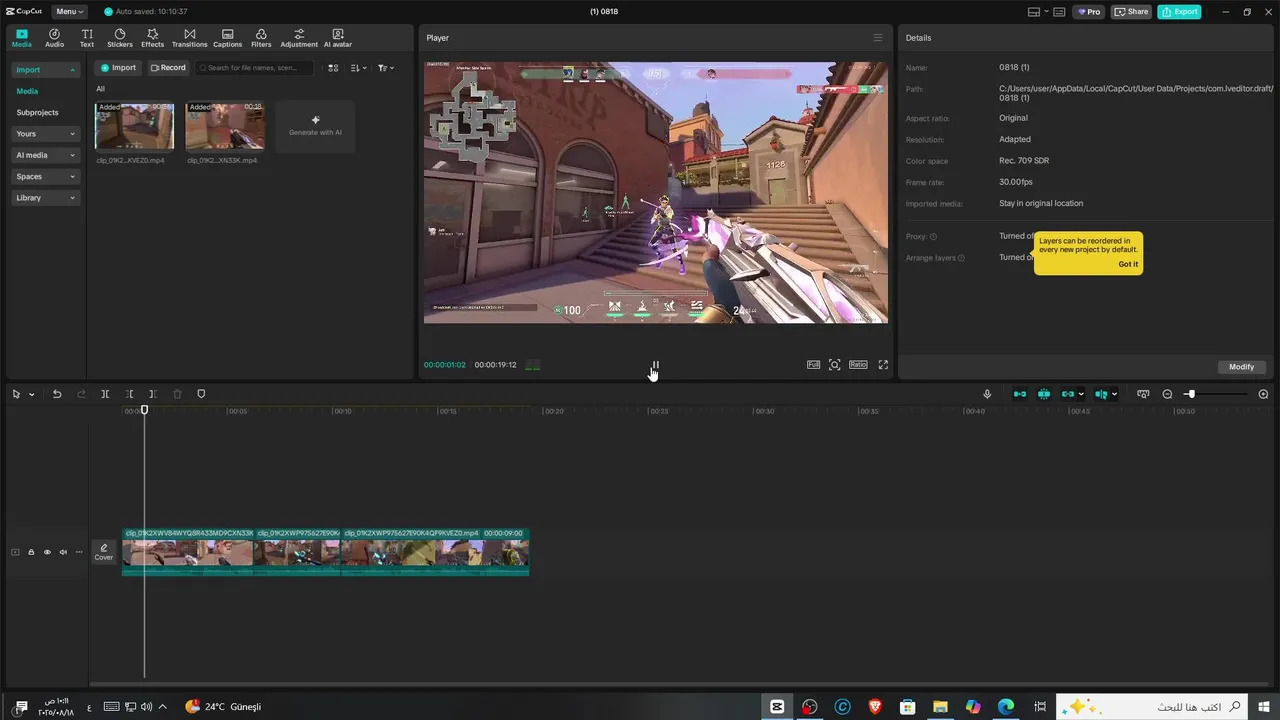Add a marker with the shield icon
Screen dimensions: 1280x720
pyautogui.click(x=201, y=394)
